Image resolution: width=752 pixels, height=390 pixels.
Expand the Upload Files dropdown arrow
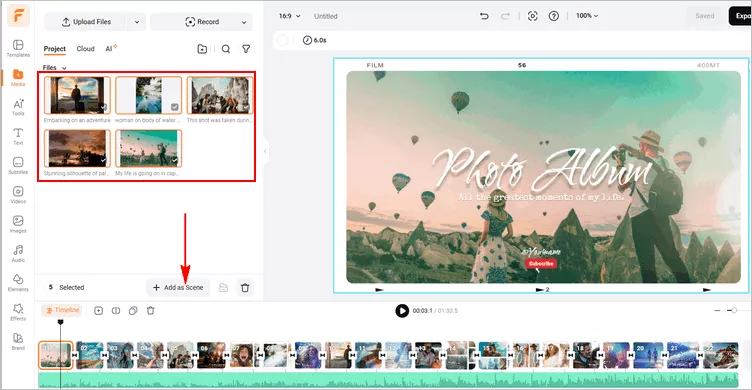click(x=137, y=22)
